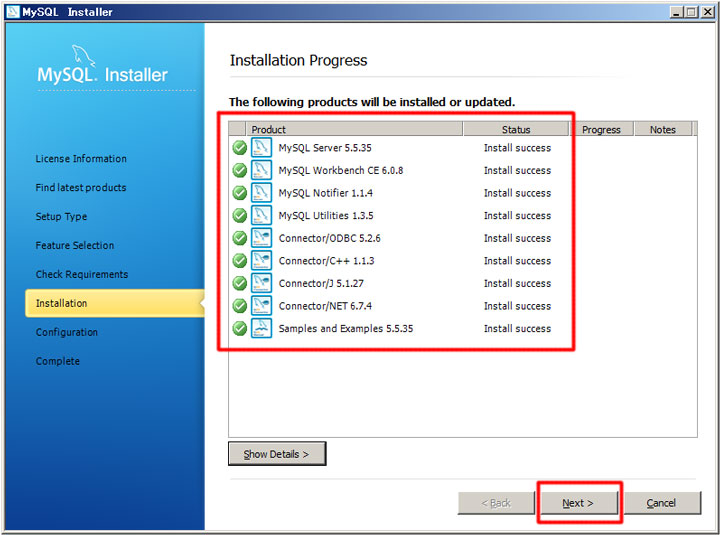
Task: Click the product icon for Samples and Examples 5.5.35
Action: pos(261,328)
